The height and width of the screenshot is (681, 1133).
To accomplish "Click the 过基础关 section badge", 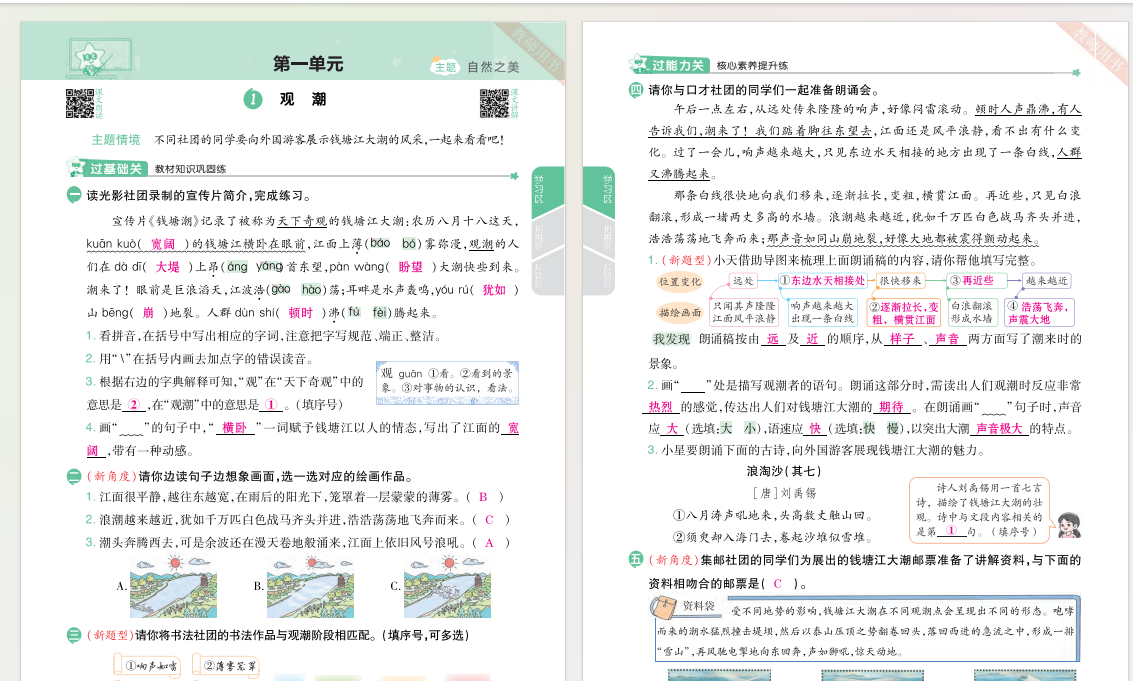I will pyautogui.click(x=108, y=168).
